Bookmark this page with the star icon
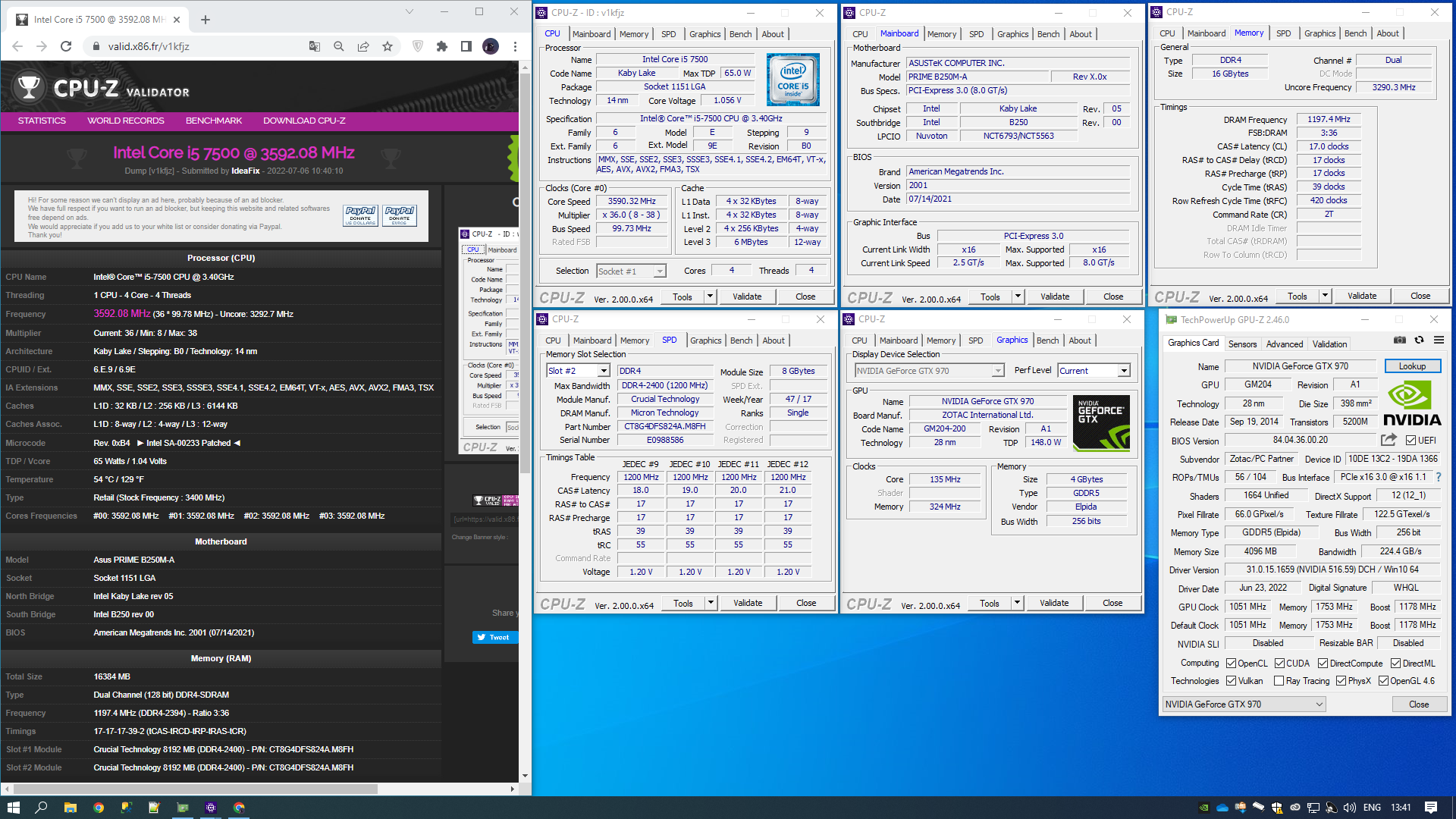The width and height of the screenshot is (1456, 819). 388,46
